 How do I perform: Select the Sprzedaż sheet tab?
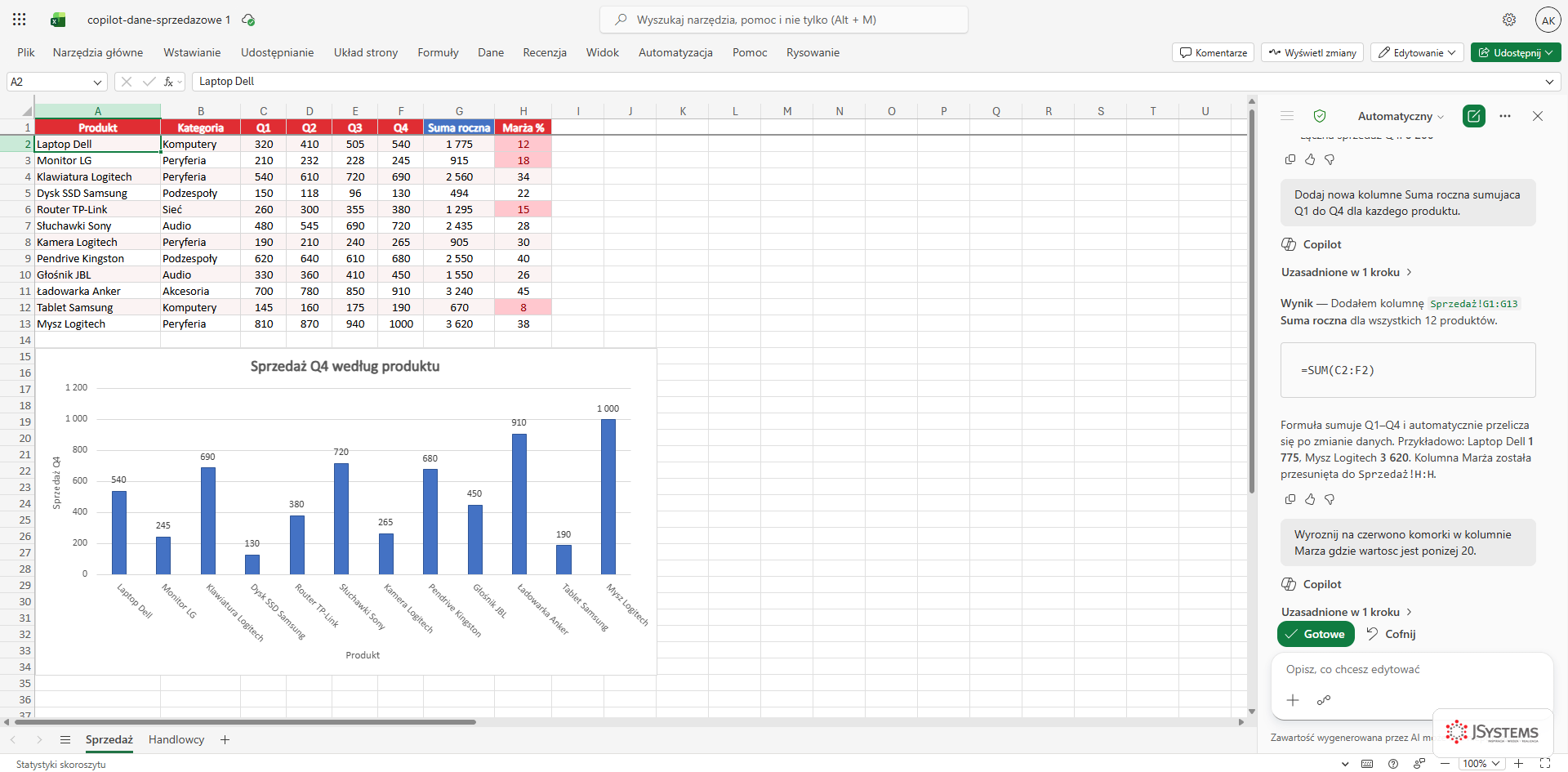pyautogui.click(x=109, y=740)
